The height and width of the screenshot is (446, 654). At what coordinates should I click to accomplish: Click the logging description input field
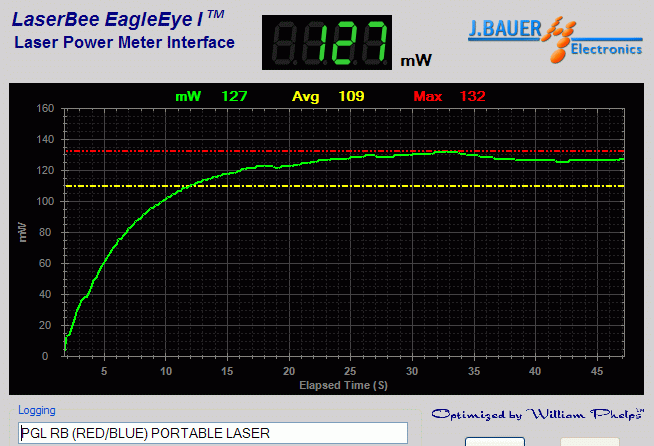click(213, 433)
